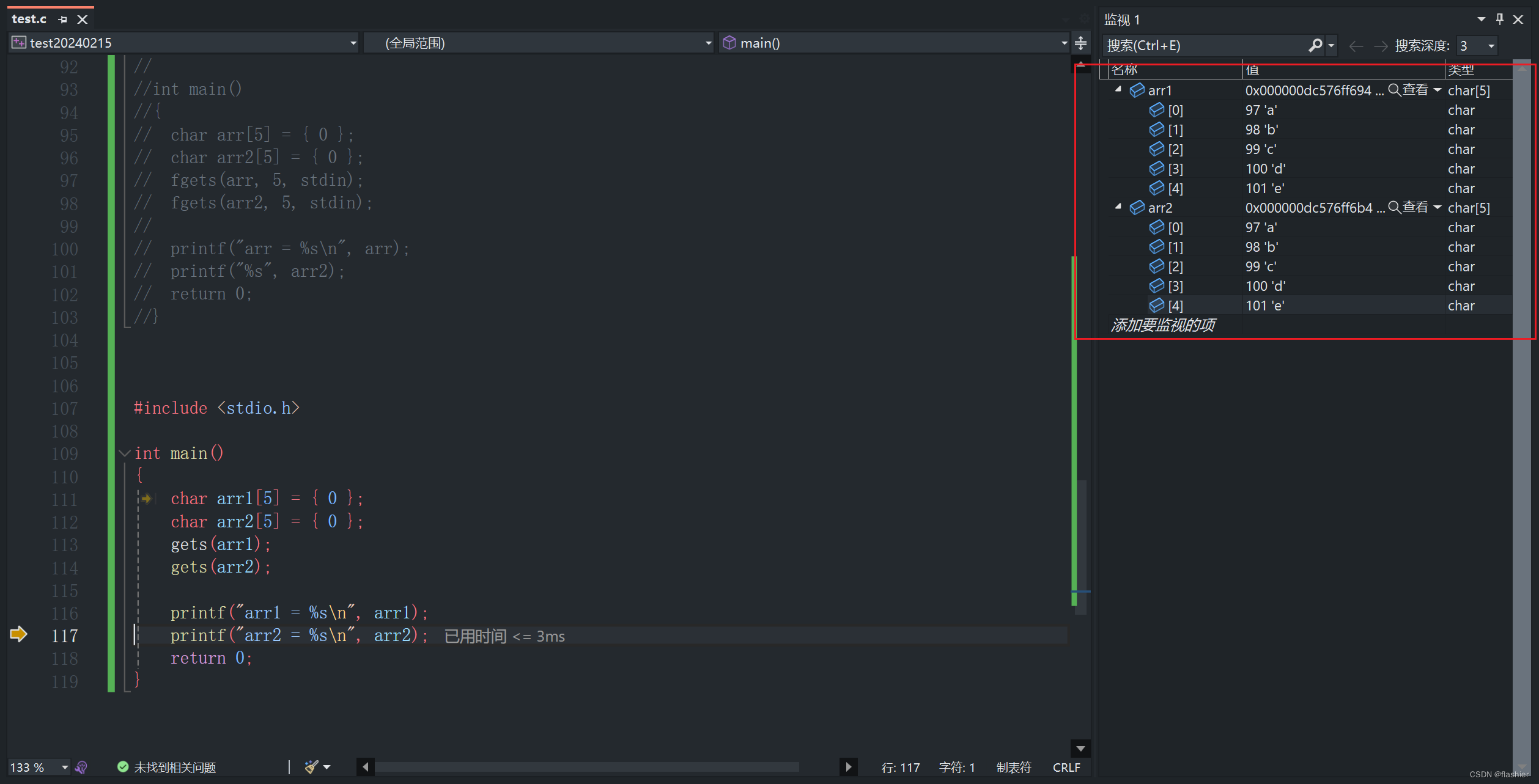Click the split editor window icon
Screen dimensions: 1539x784
tap(1080, 43)
